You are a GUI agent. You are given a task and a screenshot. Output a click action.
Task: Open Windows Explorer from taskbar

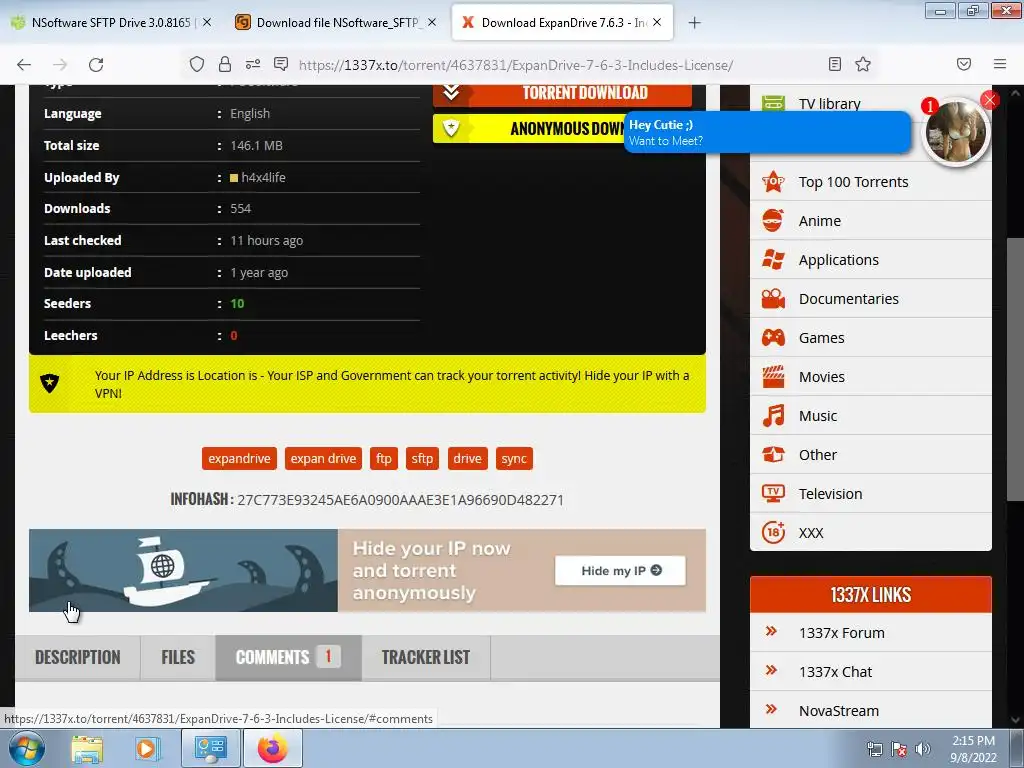tap(87, 748)
